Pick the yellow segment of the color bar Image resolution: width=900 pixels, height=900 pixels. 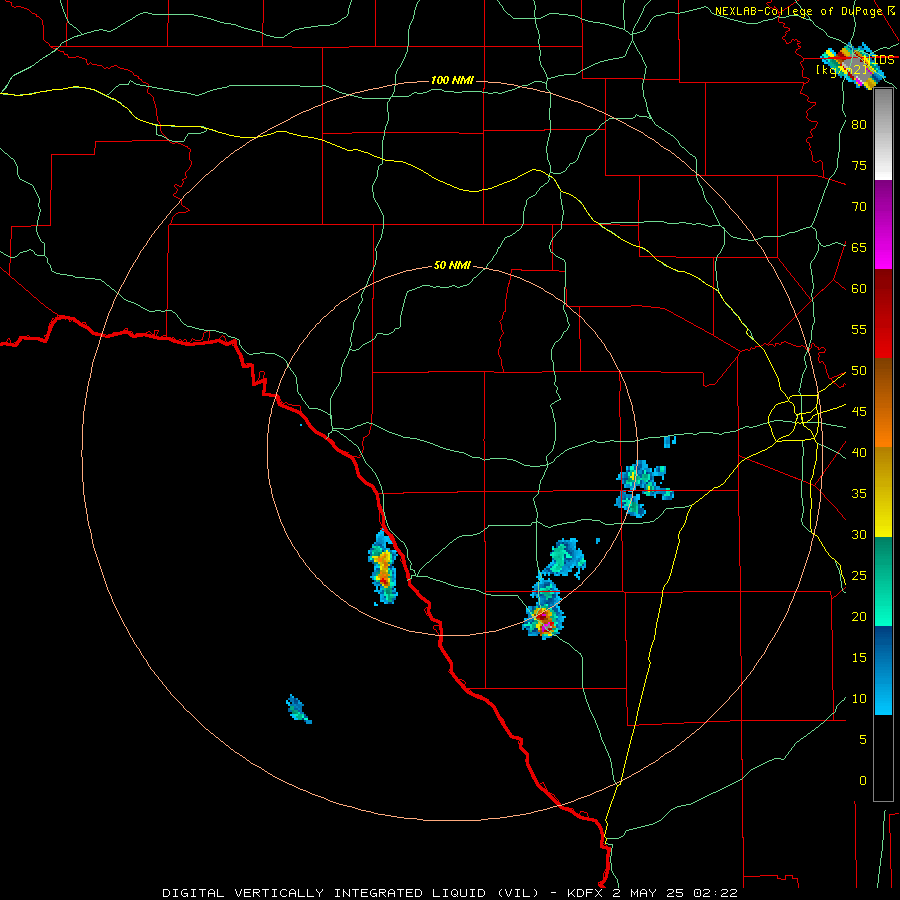point(883,492)
